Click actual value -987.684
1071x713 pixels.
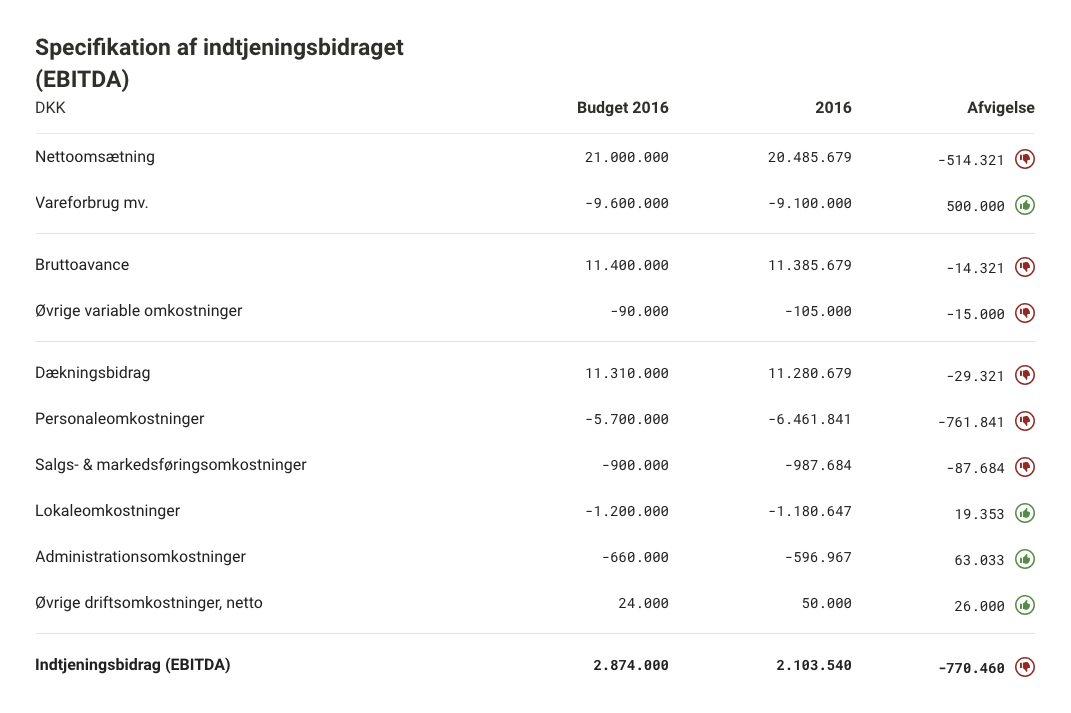tap(818, 466)
